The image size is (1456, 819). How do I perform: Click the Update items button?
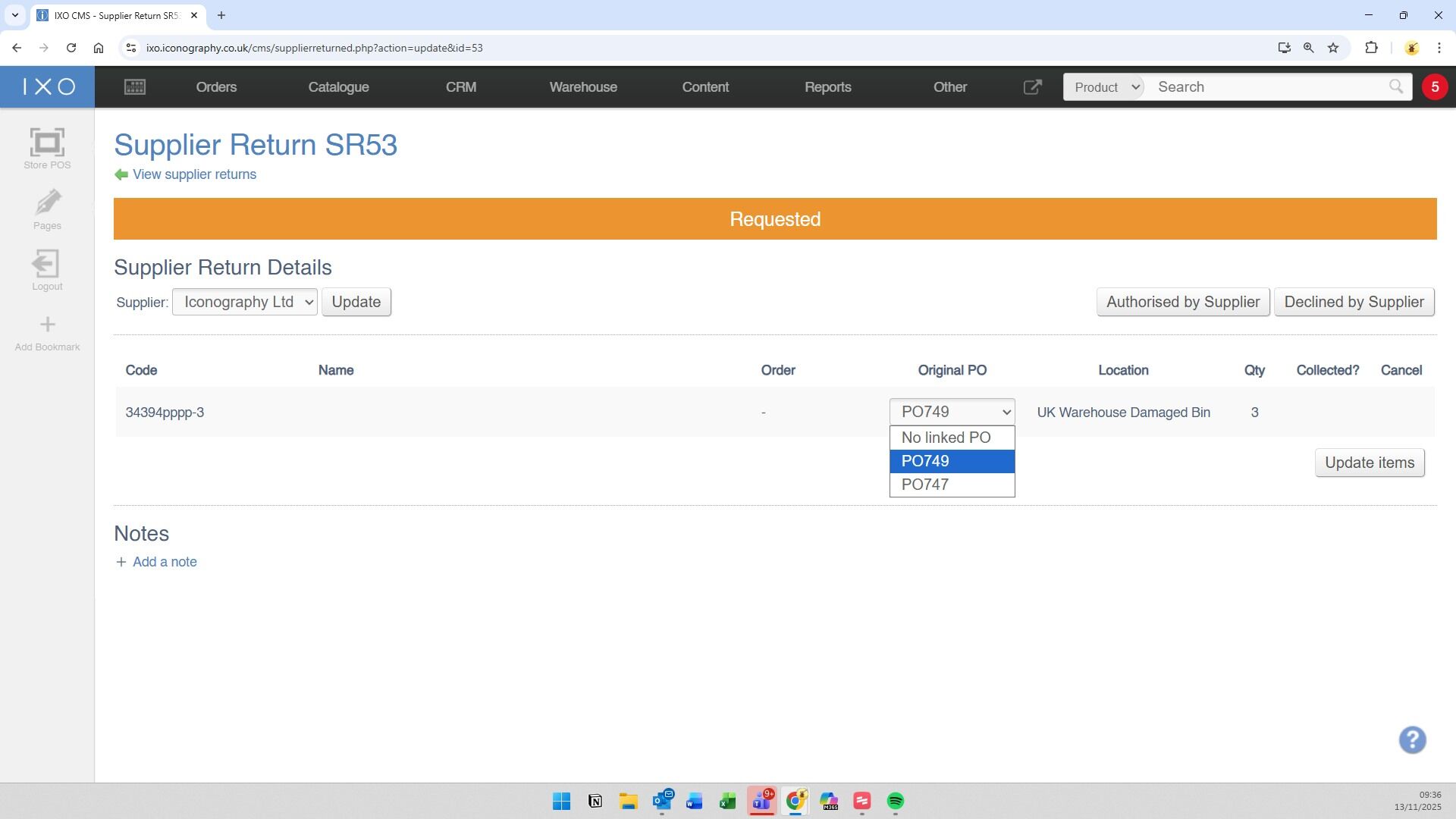point(1369,463)
